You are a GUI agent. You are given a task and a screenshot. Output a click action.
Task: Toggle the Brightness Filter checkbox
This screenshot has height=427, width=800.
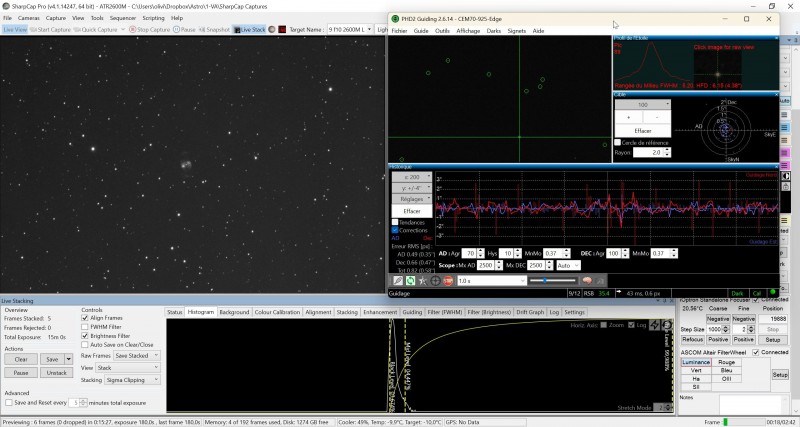pos(85,336)
